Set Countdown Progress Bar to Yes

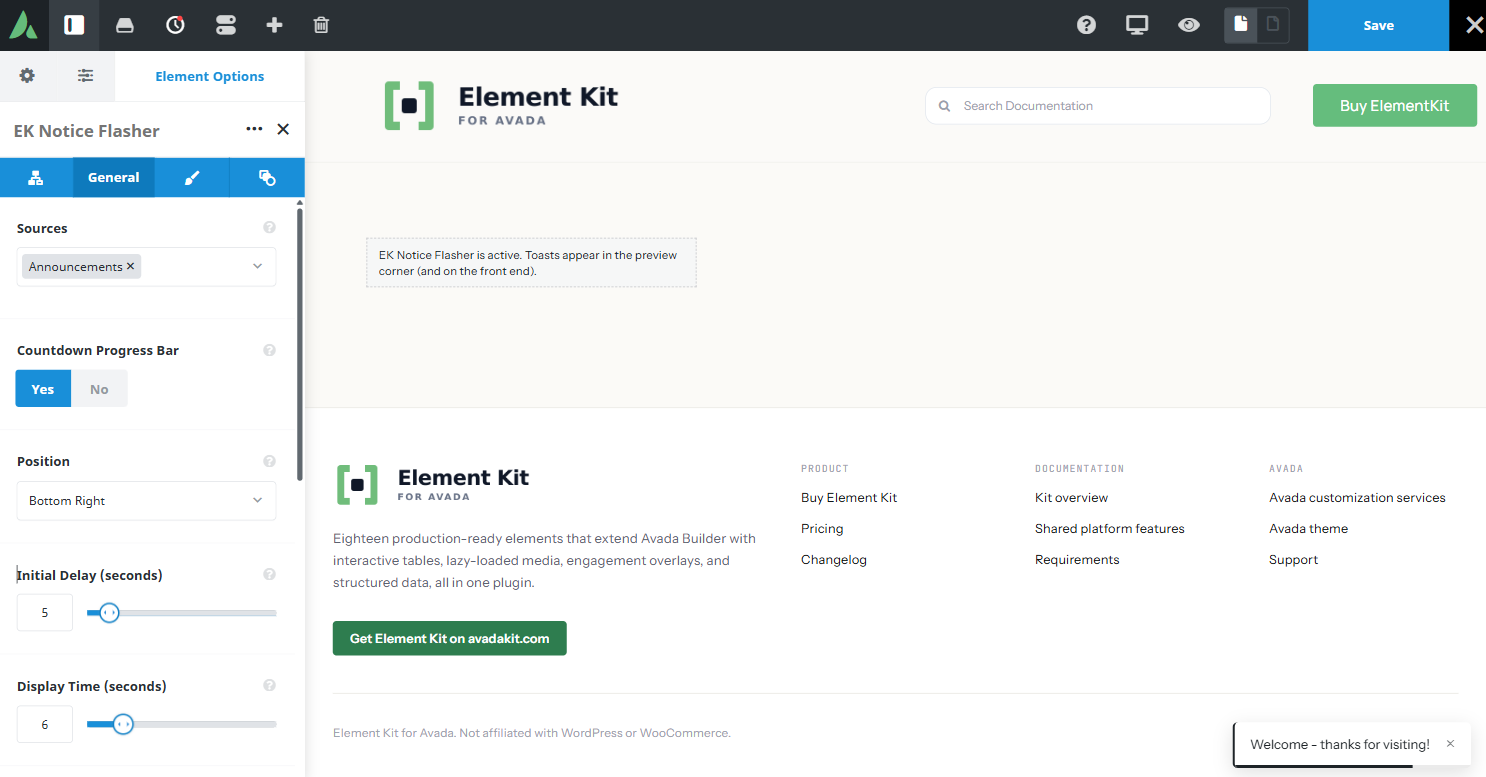tap(43, 389)
